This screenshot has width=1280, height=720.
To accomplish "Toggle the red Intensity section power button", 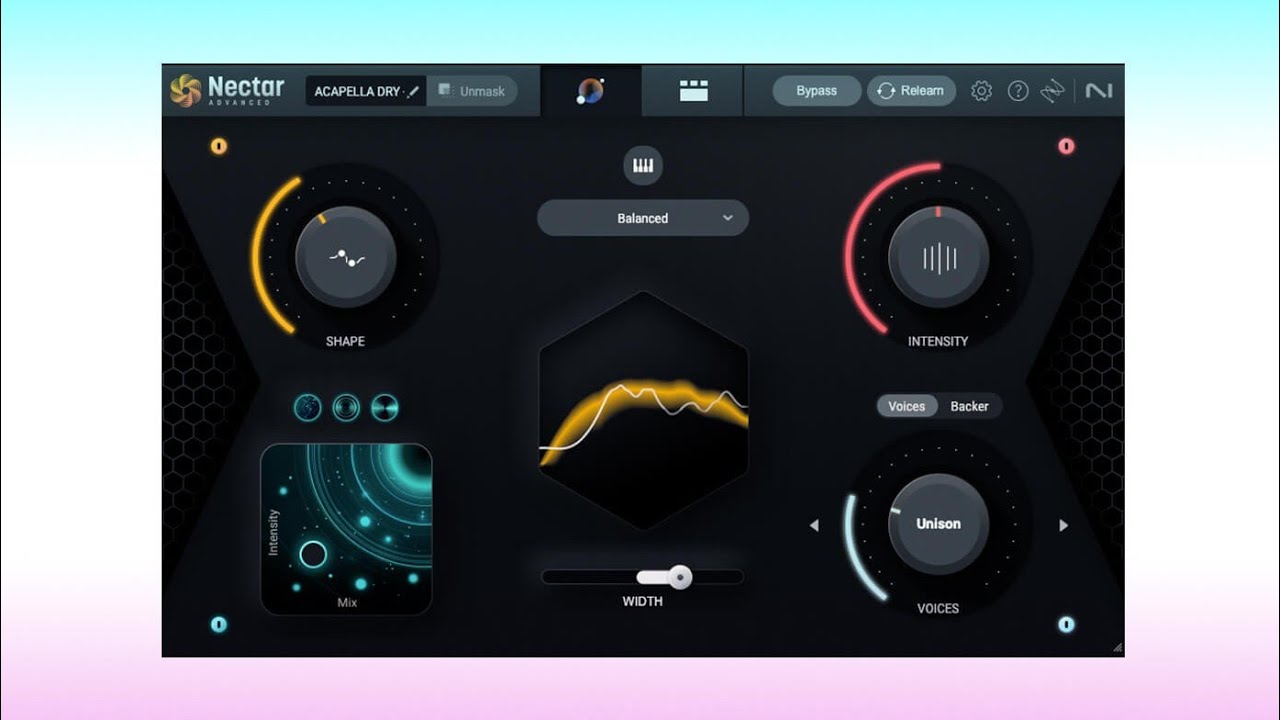I will (x=1066, y=146).
